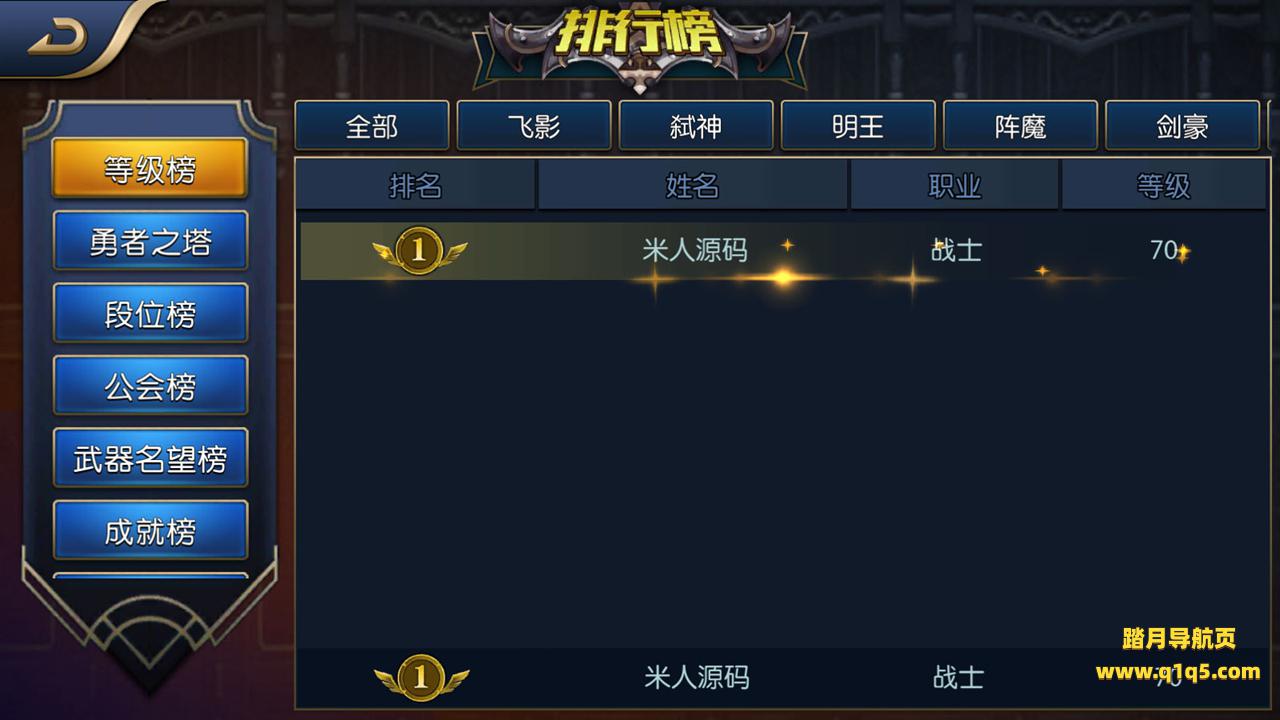This screenshot has height=720, width=1280.
Task: Select the 全部 class filter tab
Action: point(372,126)
